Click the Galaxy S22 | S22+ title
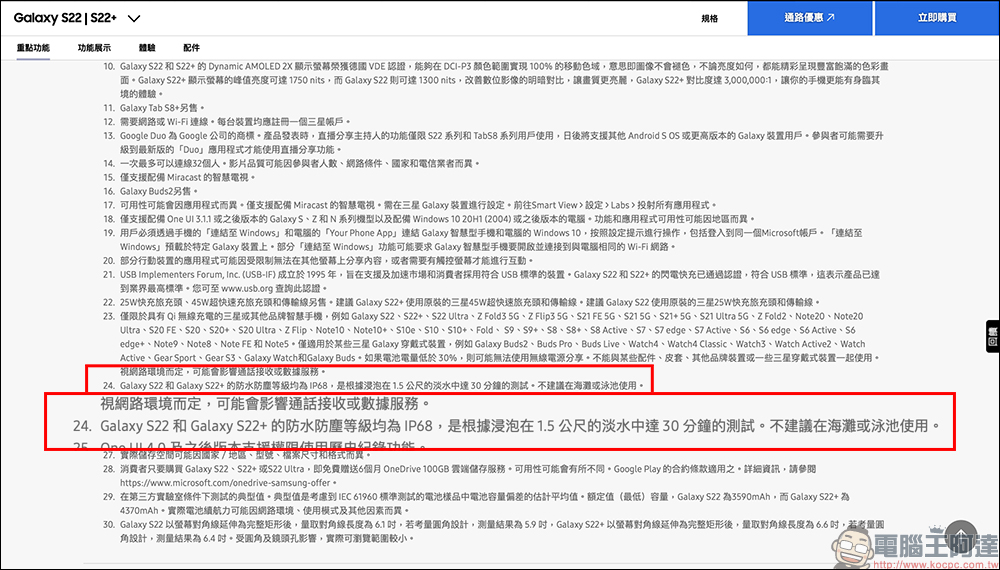This screenshot has height=570, width=1000. (65, 18)
